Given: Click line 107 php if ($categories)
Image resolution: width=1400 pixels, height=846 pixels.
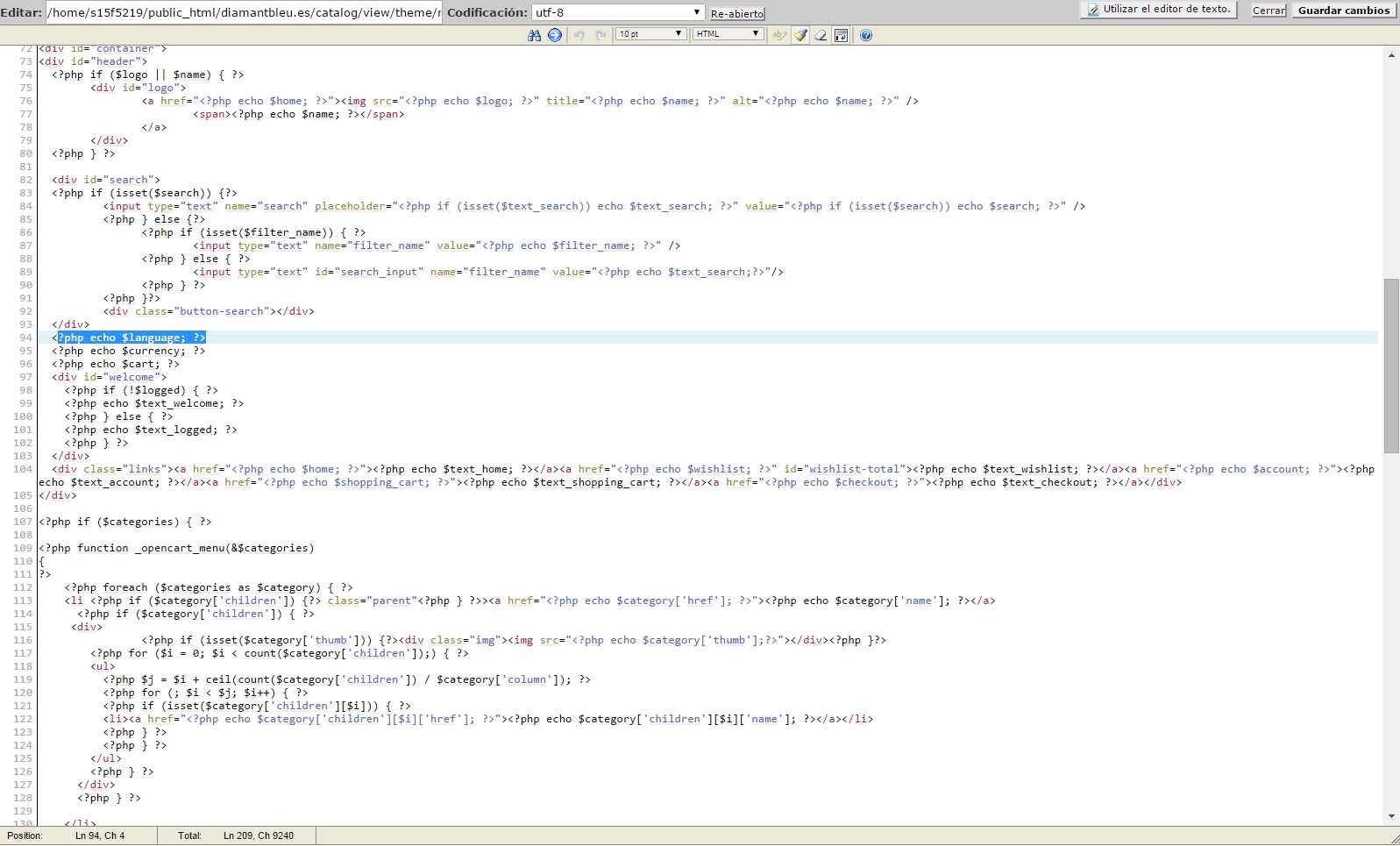Looking at the screenshot, I should 125,522.
